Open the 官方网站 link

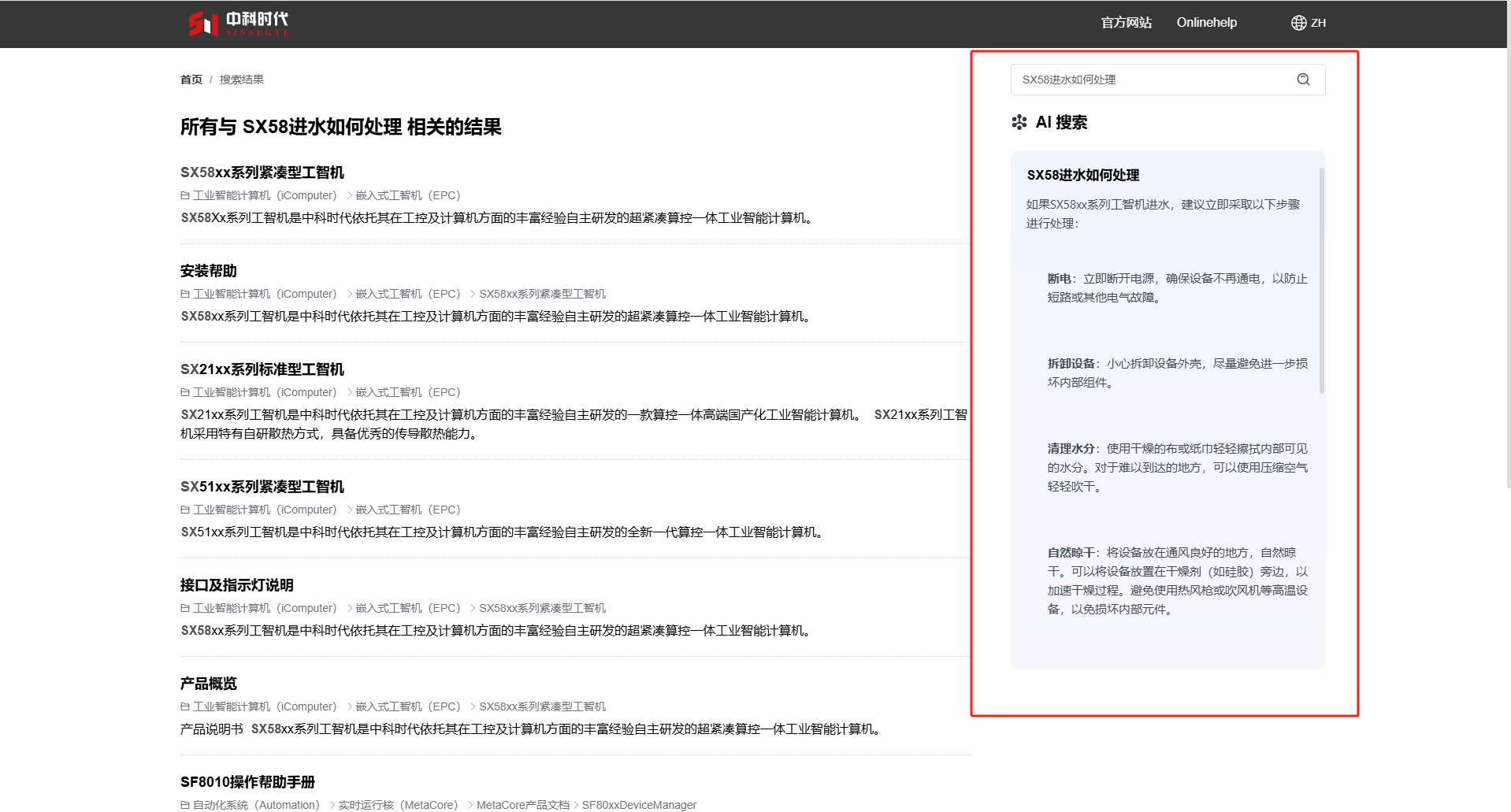[1126, 23]
